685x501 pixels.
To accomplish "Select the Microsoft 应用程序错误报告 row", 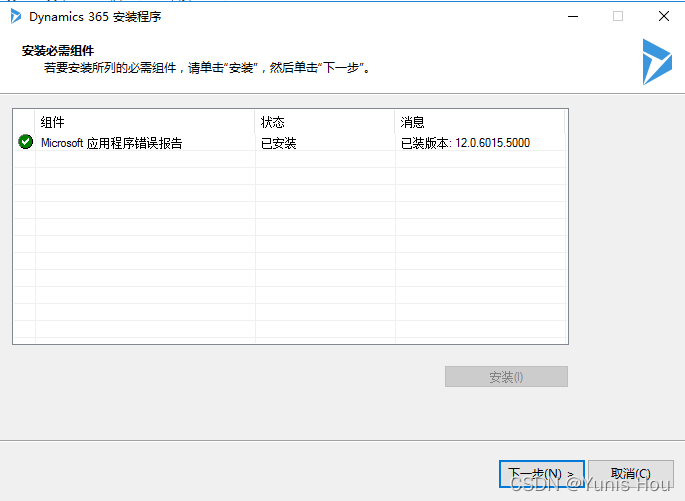I will tap(291, 143).
